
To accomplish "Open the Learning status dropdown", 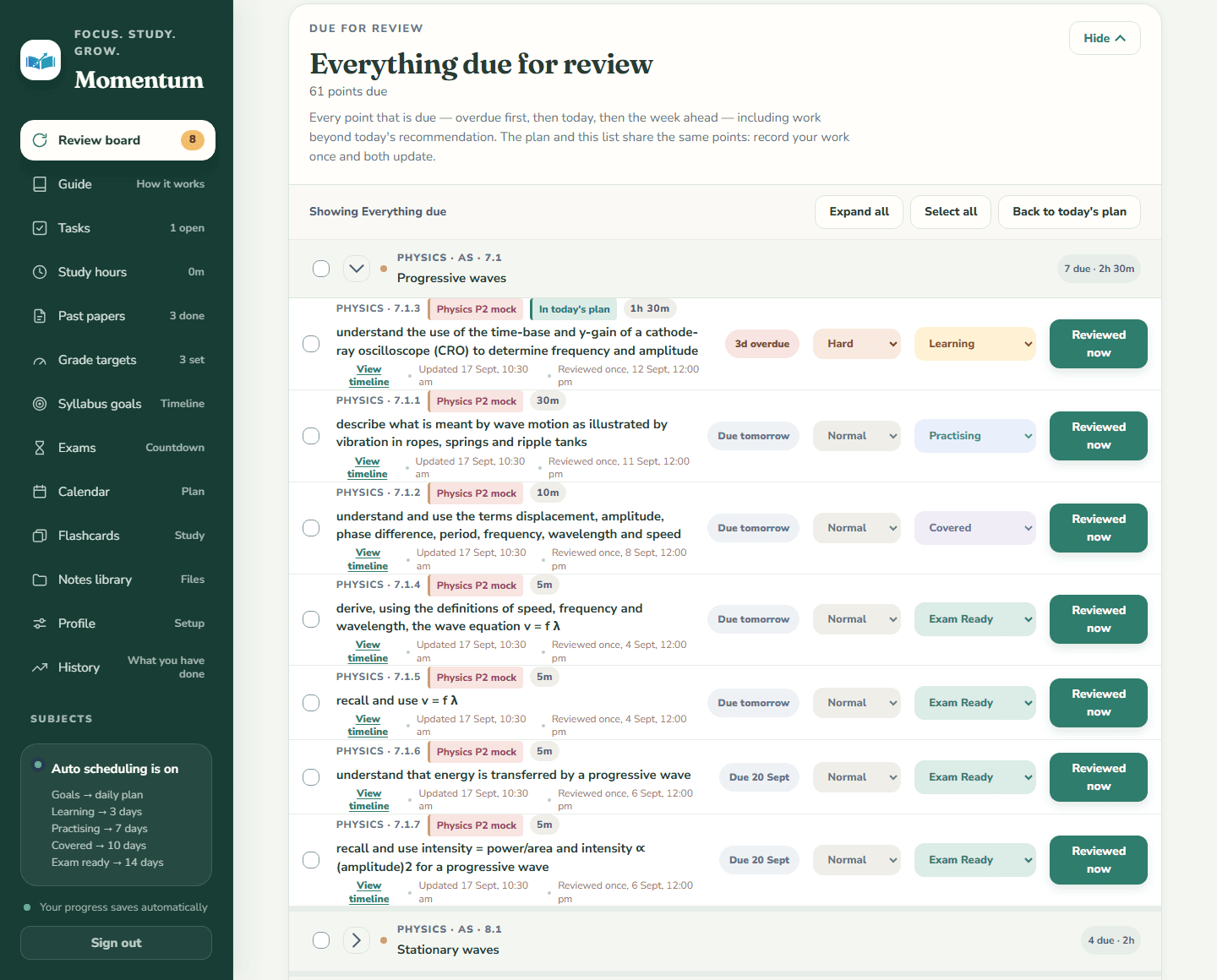I will [x=975, y=344].
